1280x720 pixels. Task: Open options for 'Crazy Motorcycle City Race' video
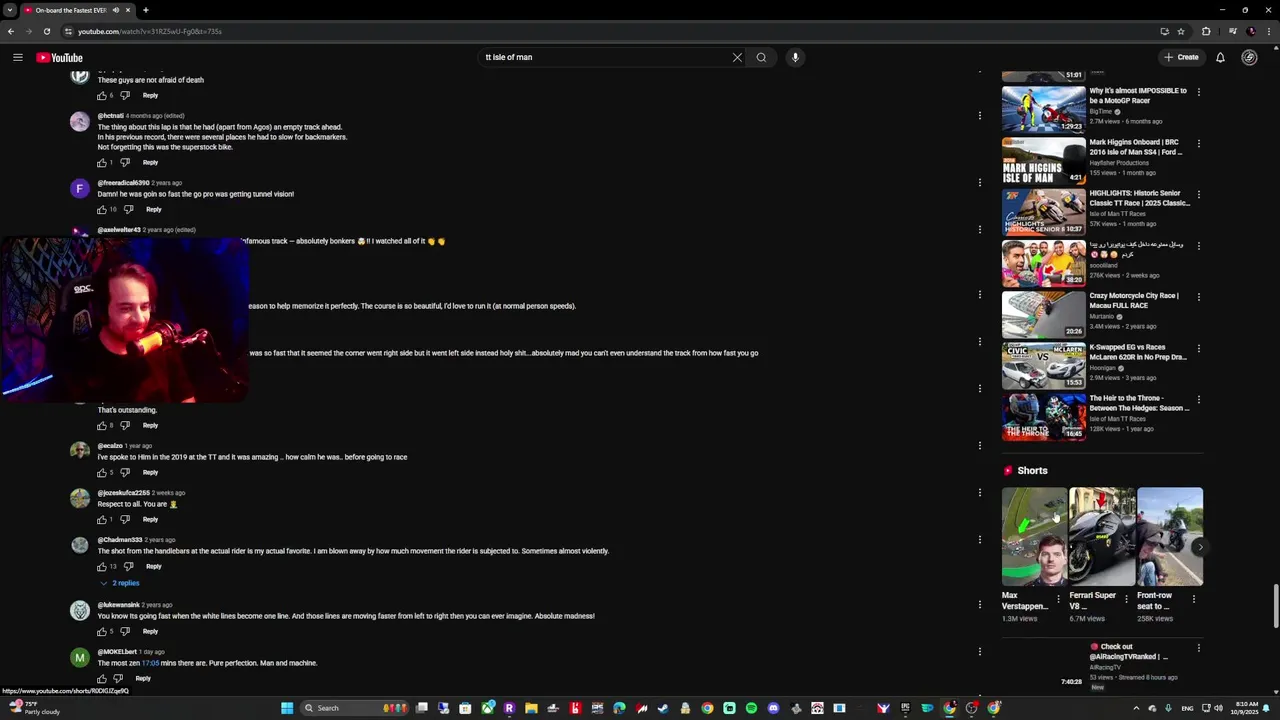click(1199, 297)
